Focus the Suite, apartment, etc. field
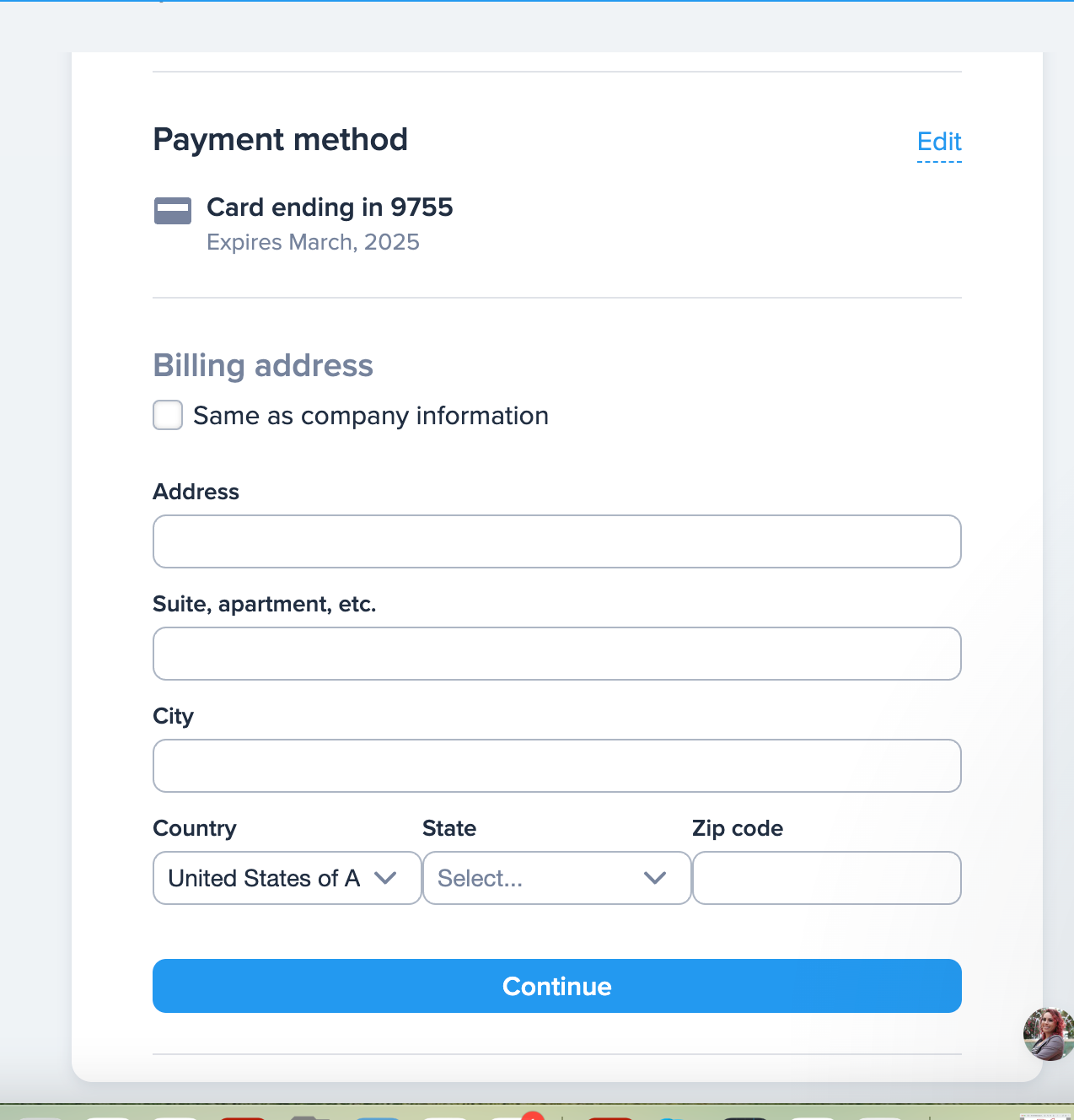The image size is (1074, 1120). click(557, 654)
